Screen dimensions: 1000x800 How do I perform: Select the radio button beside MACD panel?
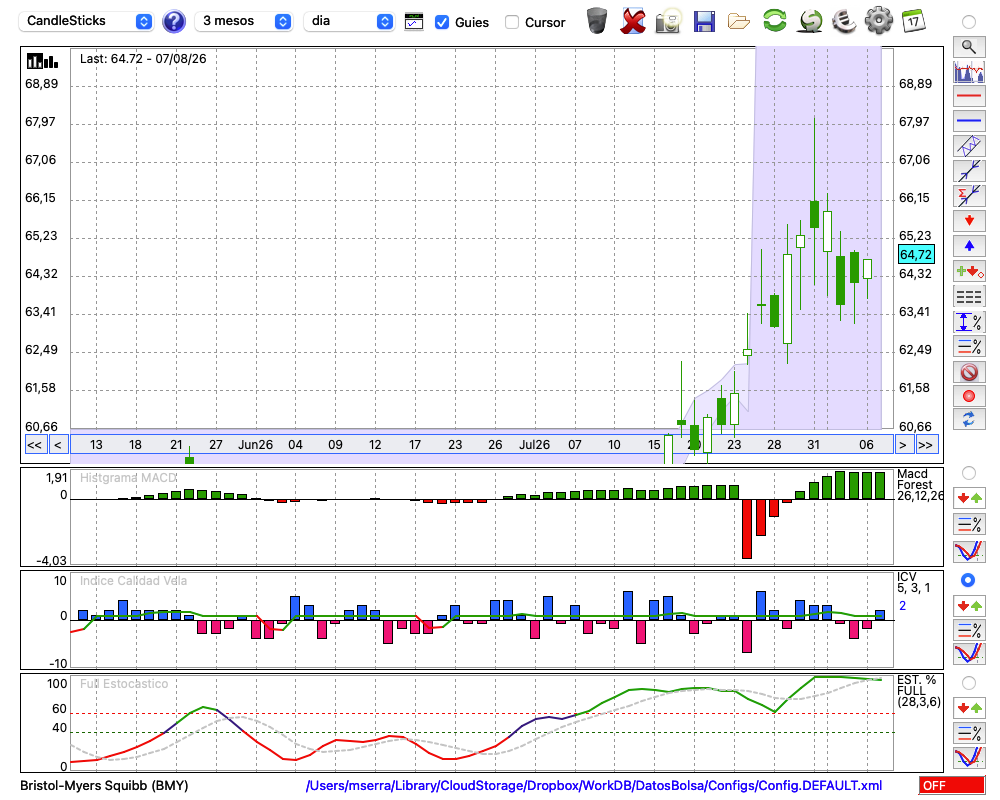pyautogui.click(x=968, y=473)
